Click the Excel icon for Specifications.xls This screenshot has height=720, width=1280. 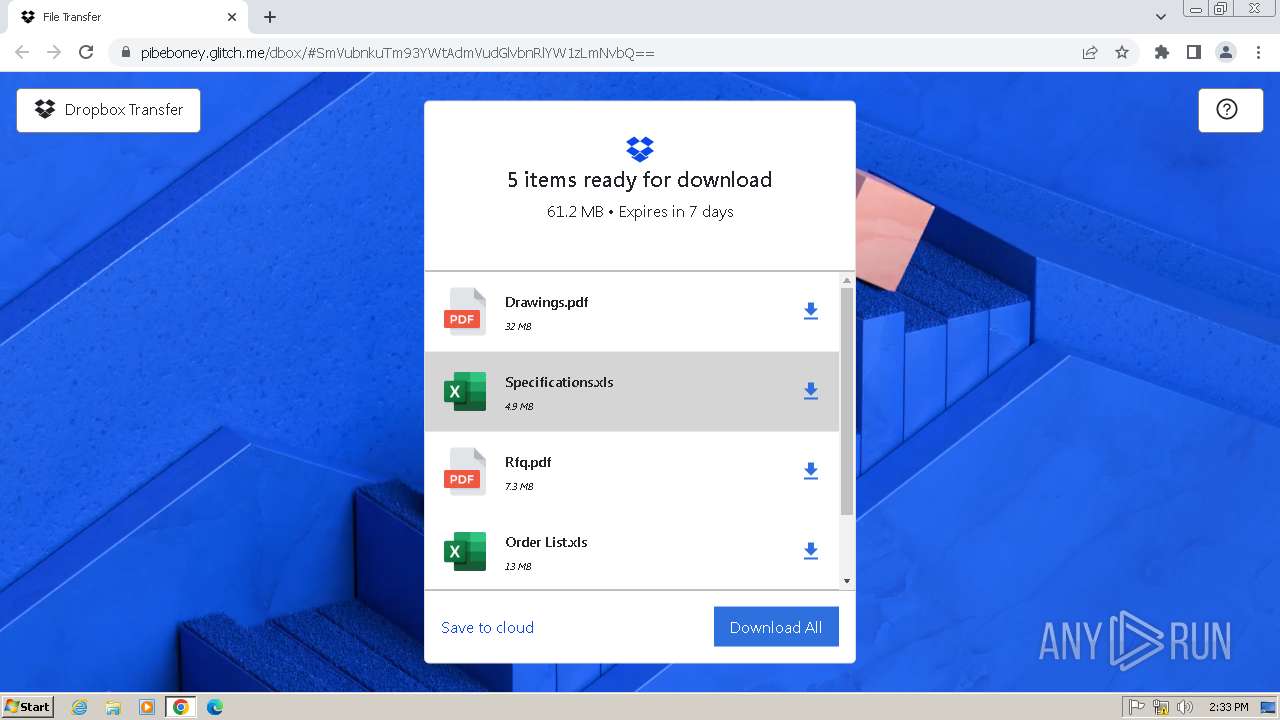point(465,391)
